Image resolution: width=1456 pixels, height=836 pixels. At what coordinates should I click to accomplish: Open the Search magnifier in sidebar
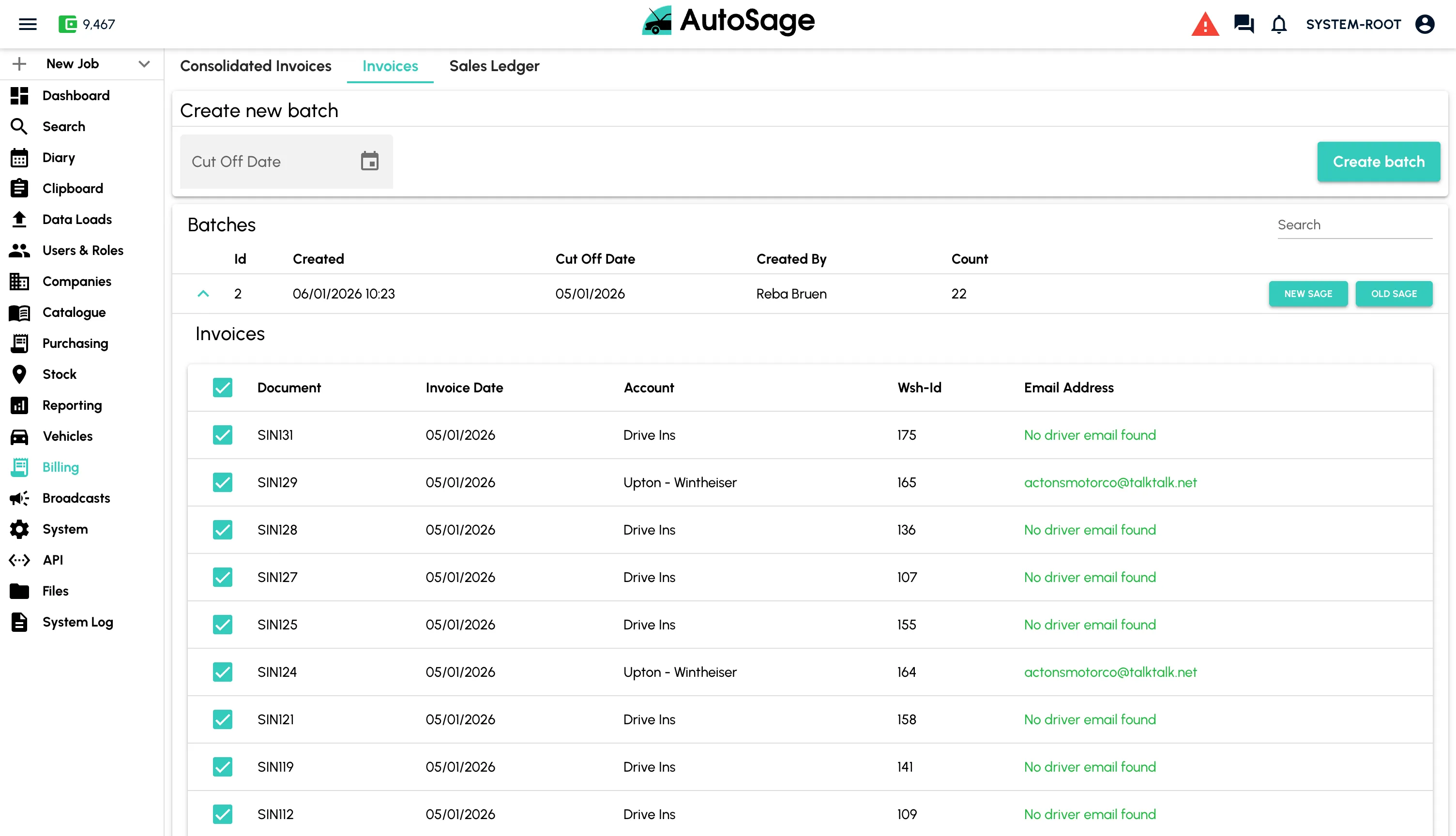coord(19,126)
